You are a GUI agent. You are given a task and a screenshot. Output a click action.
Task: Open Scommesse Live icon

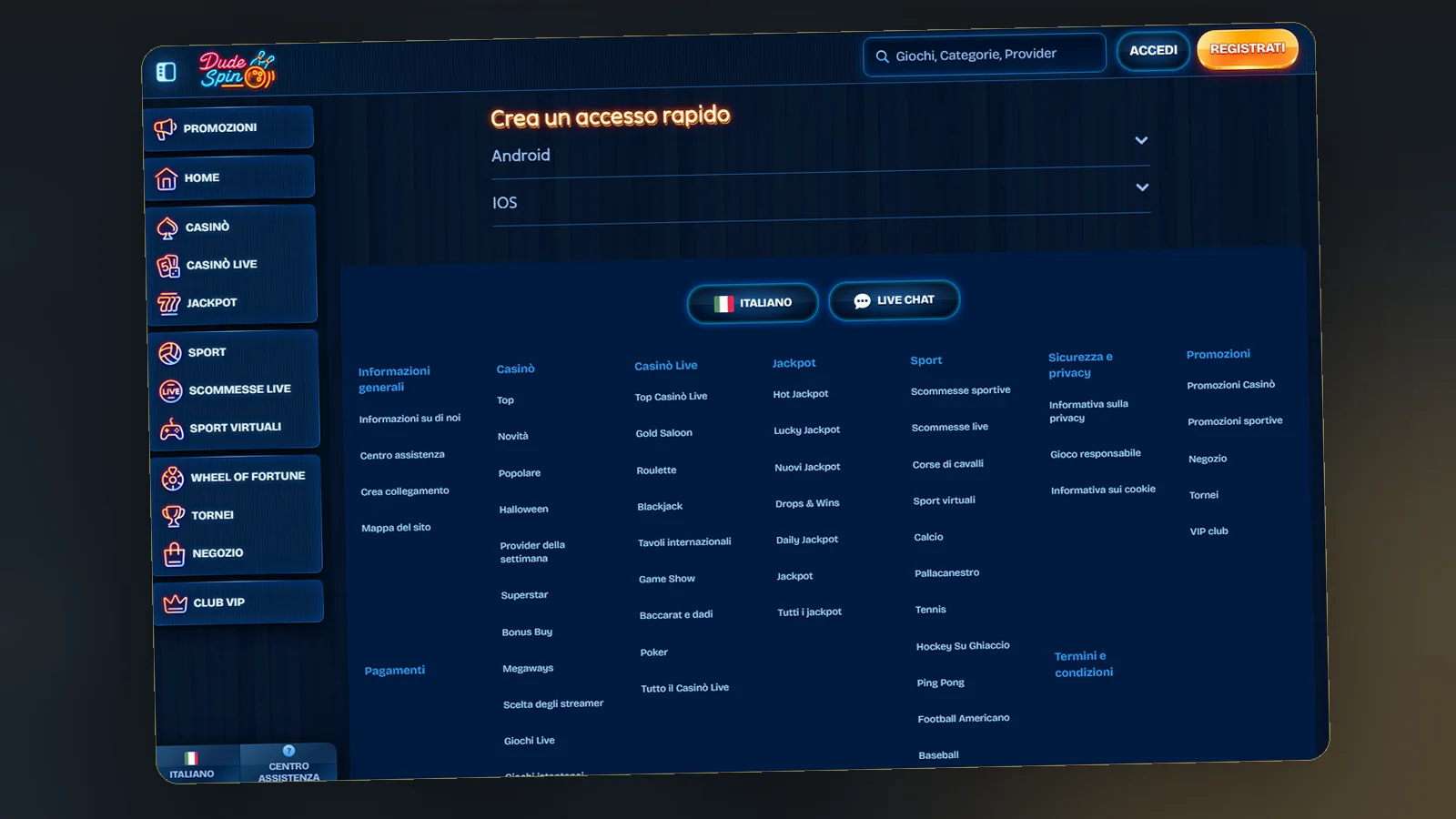171,391
